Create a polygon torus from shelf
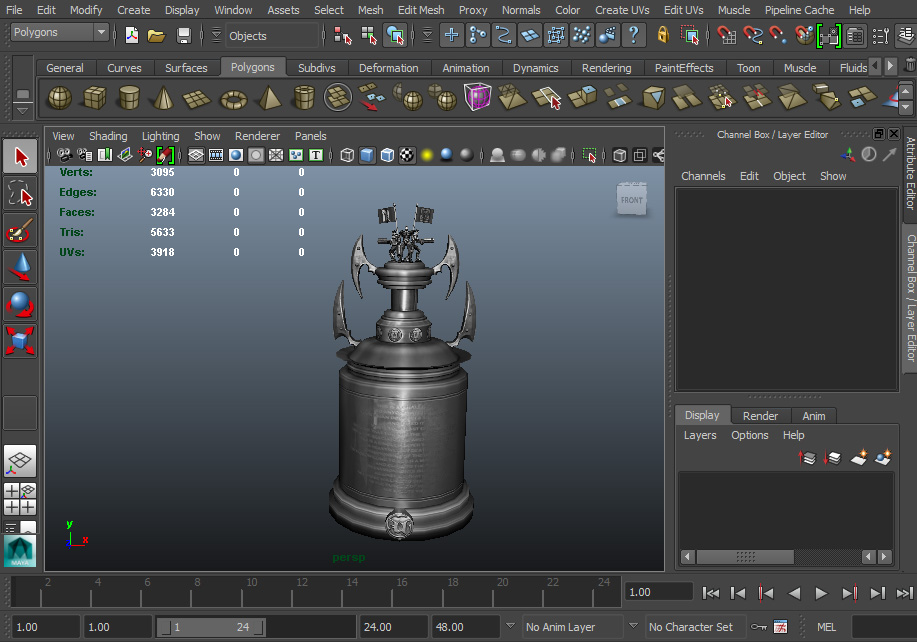Screen dimensions: 917x642 (x=233, y=98)
